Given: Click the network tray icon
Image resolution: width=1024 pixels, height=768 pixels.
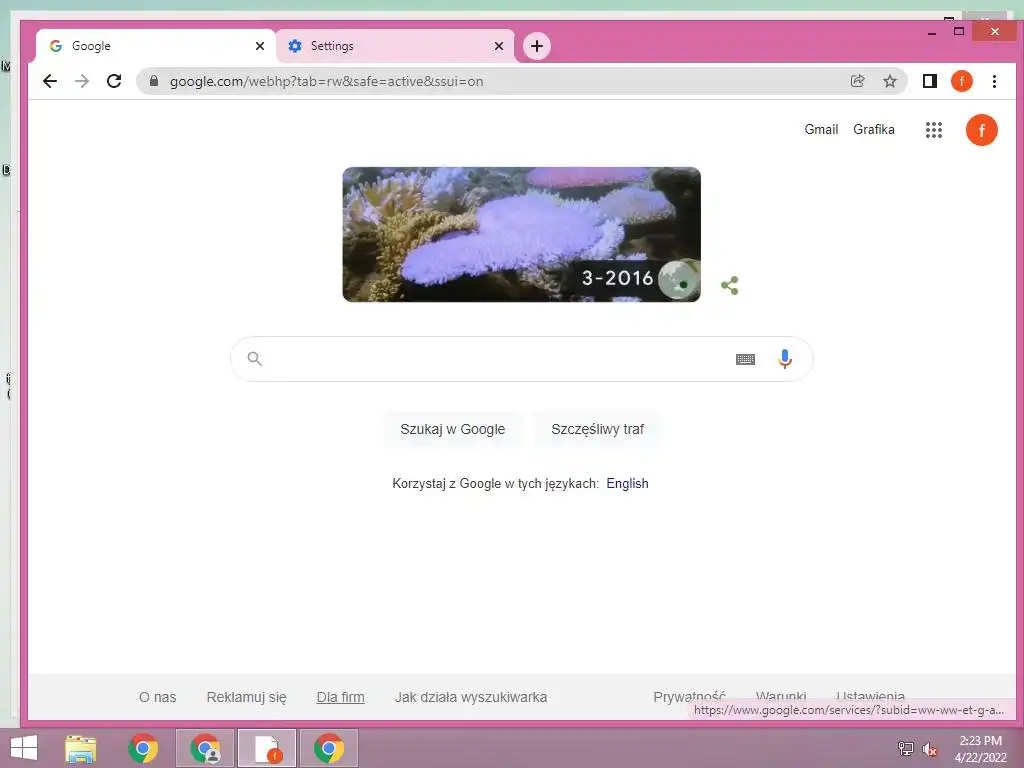Looking at the screenshot, I should point(905,748).
